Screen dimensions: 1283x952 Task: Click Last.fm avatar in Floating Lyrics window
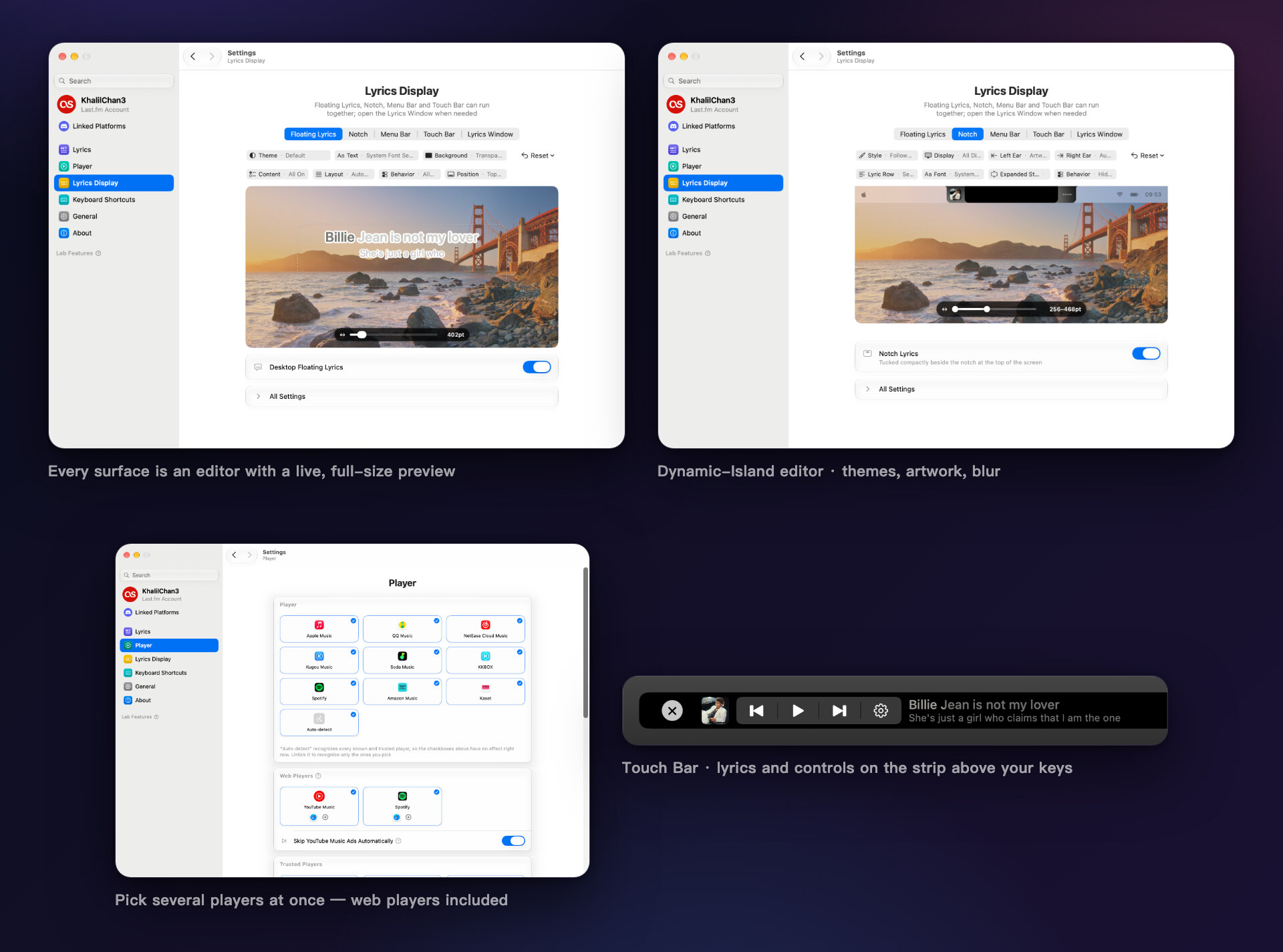point(66,104)
